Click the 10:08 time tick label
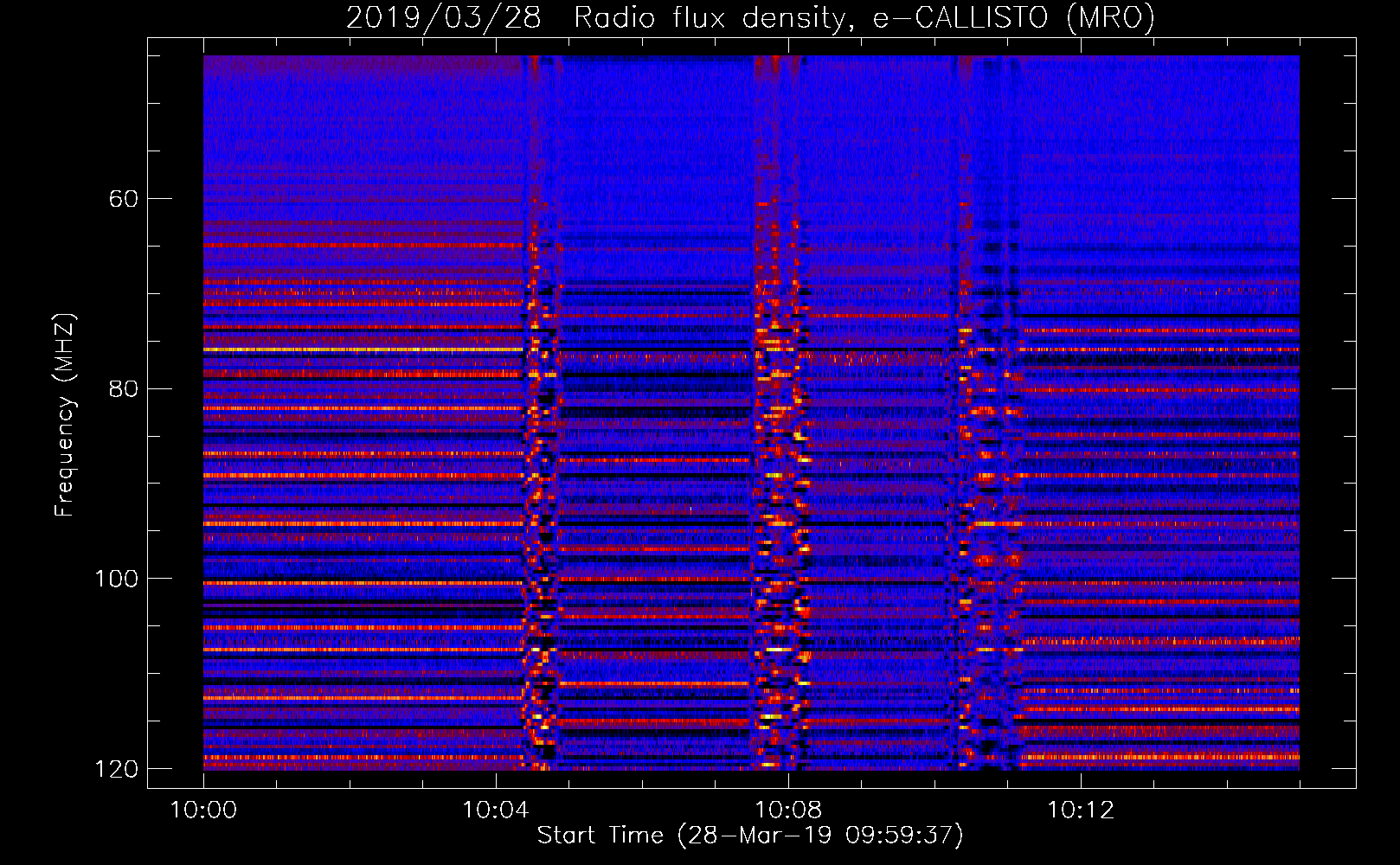The height and width of the screenshot is (865, 1400). click(x=787, y=811)
